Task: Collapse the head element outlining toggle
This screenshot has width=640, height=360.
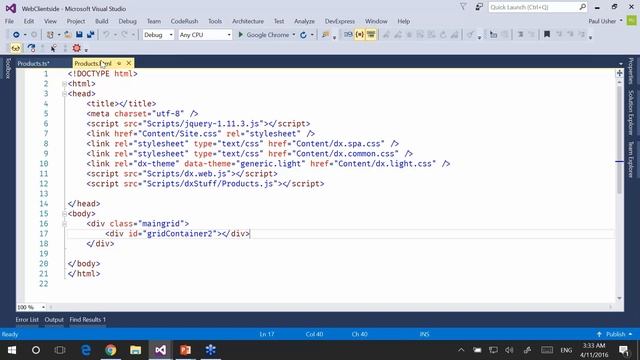Action: click(x=64, y=94)
